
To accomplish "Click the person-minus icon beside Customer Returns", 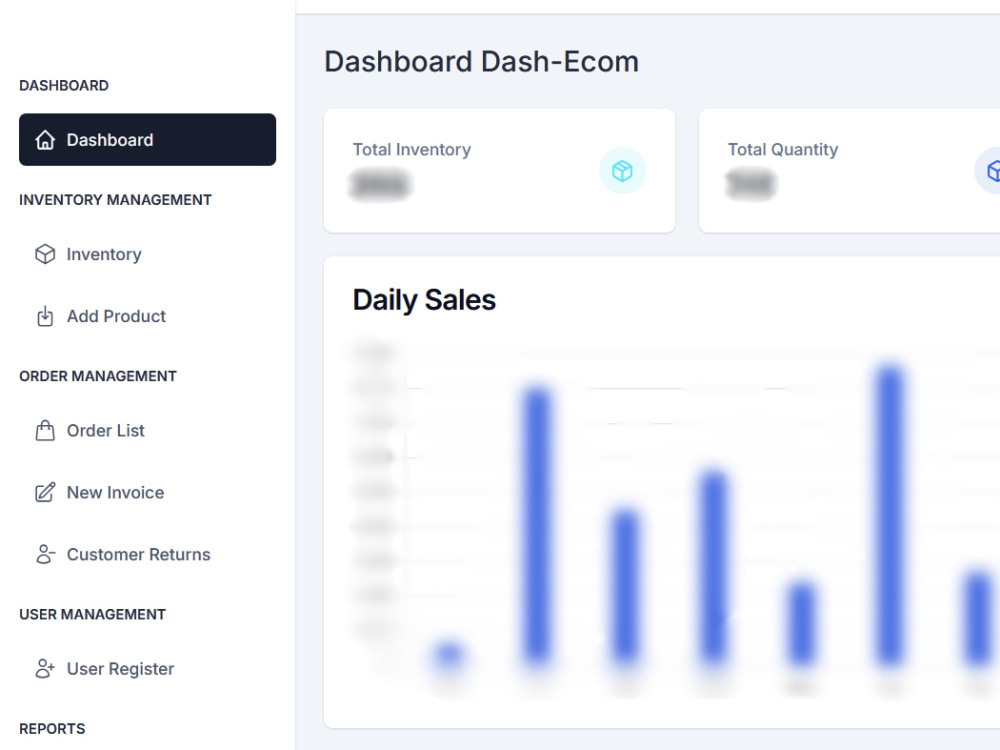I will click(45, 554).
